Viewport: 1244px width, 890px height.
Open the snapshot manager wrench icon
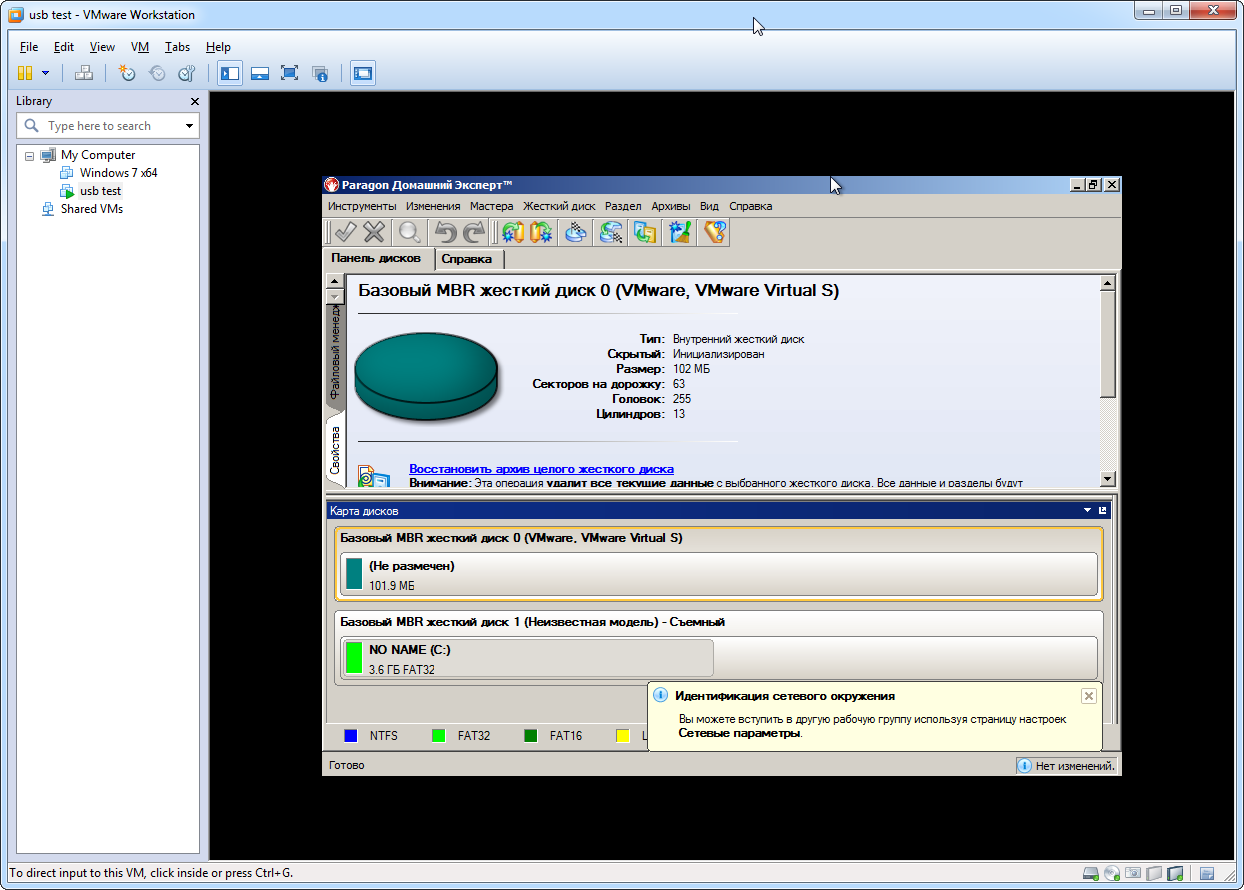tap(186, 73)
